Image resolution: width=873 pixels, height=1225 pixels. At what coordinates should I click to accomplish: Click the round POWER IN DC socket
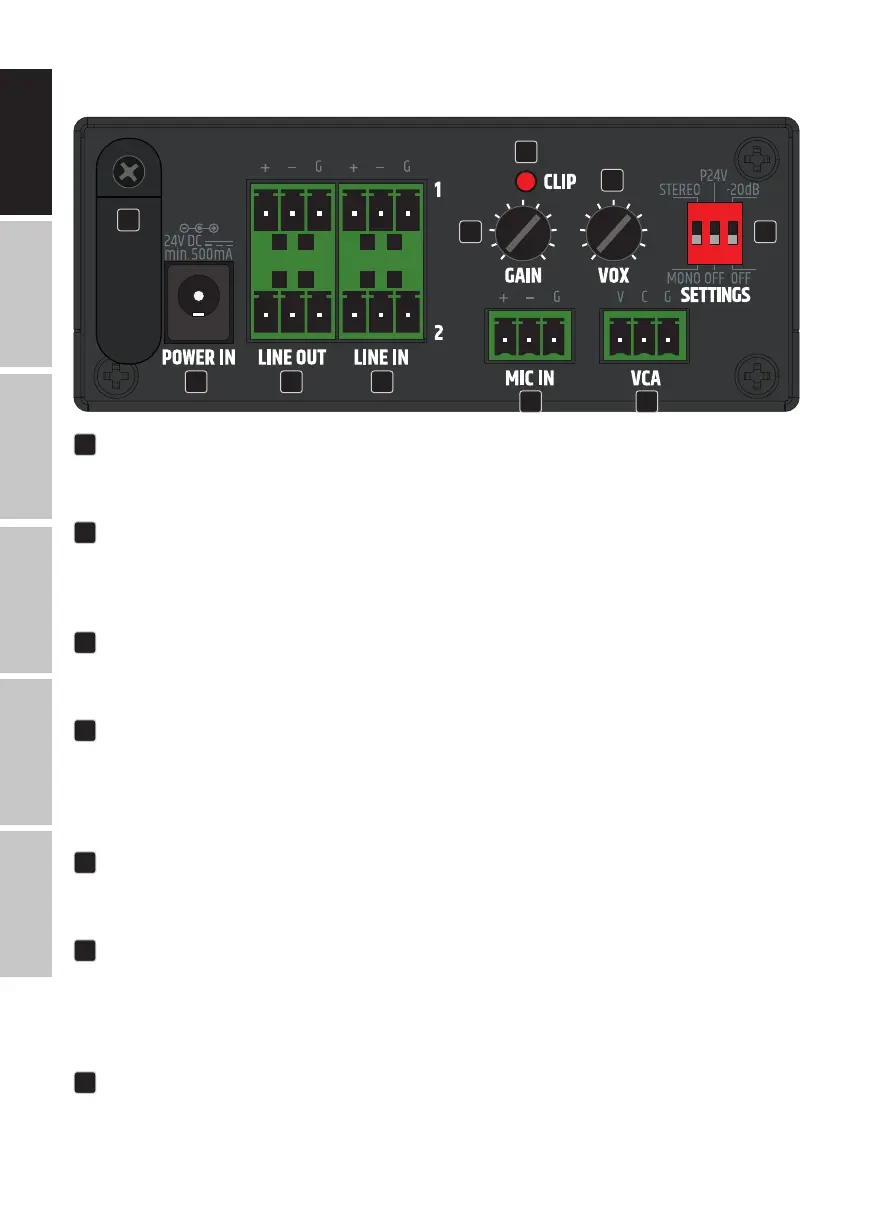tap(200, 298)
